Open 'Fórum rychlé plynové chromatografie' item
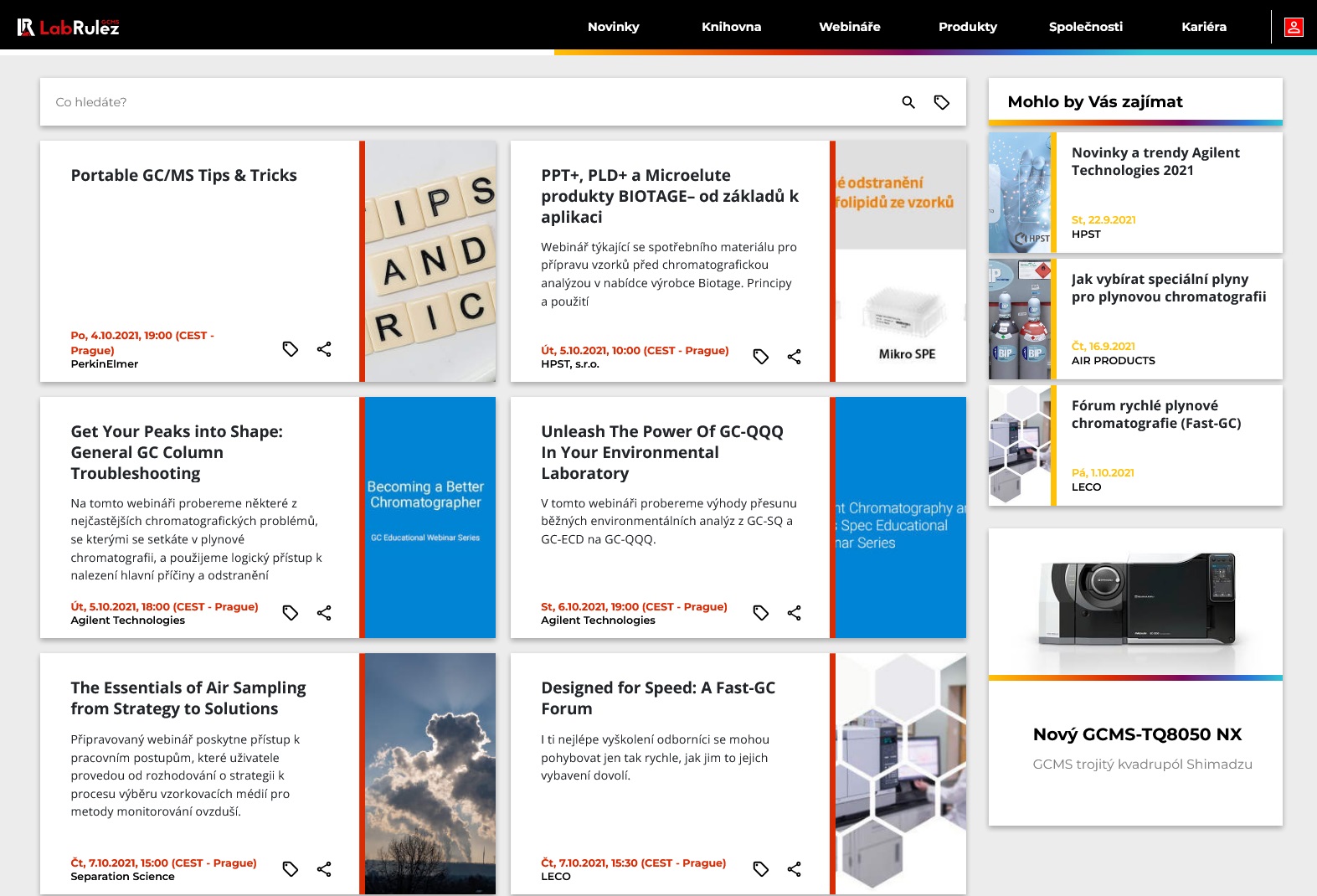The image size is (1317, 896). coord(1156,415)
